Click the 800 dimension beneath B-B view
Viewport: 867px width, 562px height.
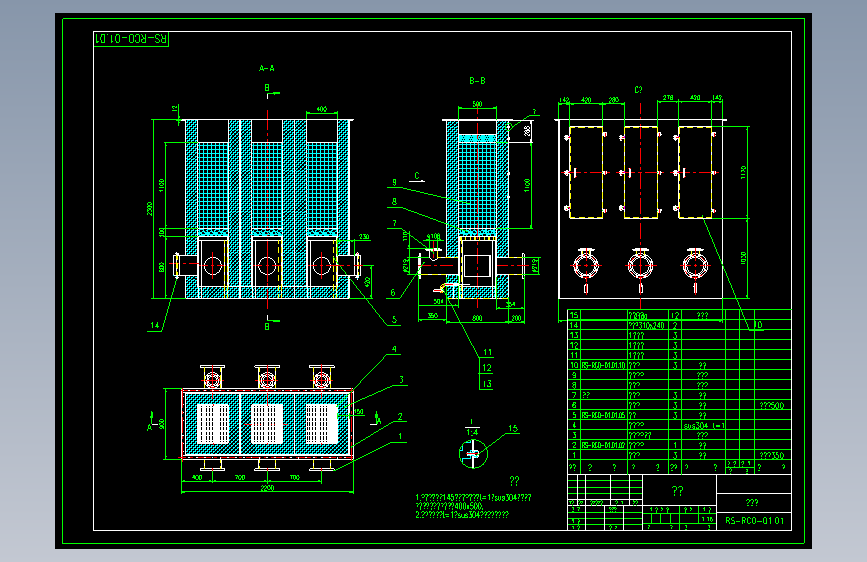[477, 318]
